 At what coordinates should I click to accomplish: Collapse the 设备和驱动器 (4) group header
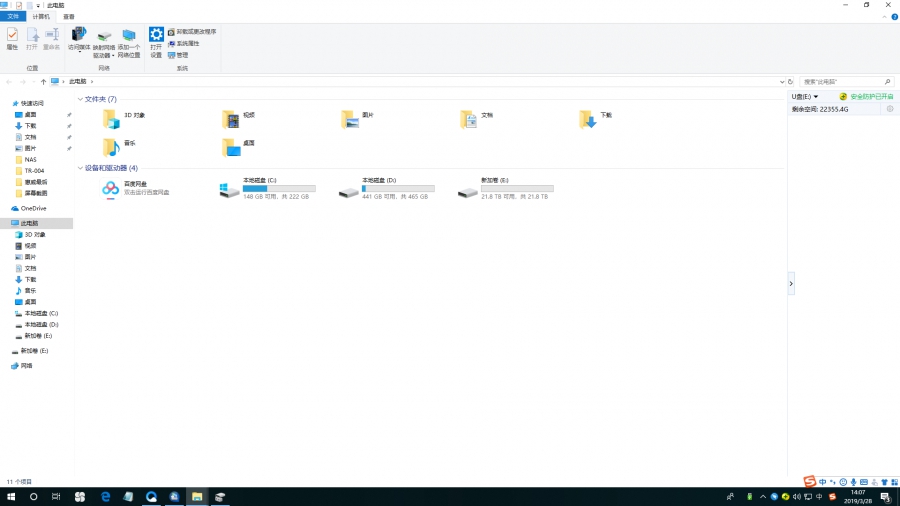pos(79,168)
